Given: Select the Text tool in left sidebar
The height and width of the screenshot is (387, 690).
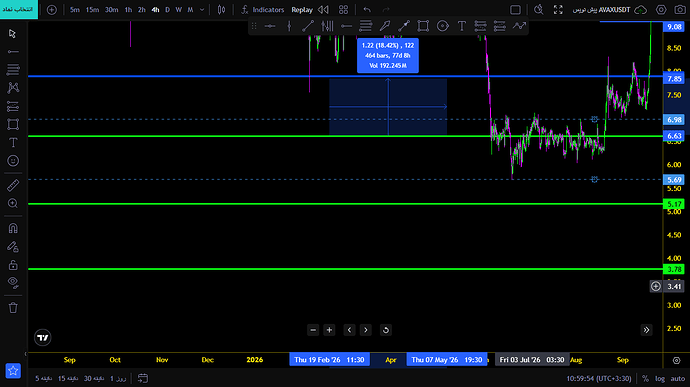Looking at the screenshot, I should click(x=13, y=143).
